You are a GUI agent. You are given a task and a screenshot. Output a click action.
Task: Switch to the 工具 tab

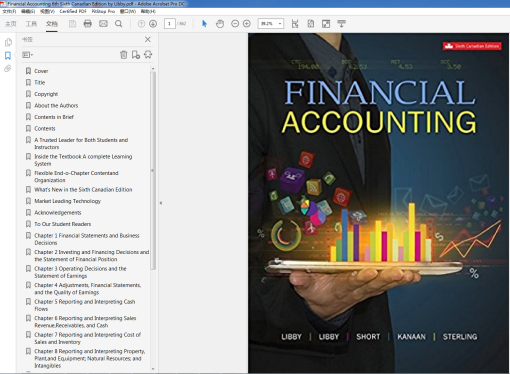31,24
